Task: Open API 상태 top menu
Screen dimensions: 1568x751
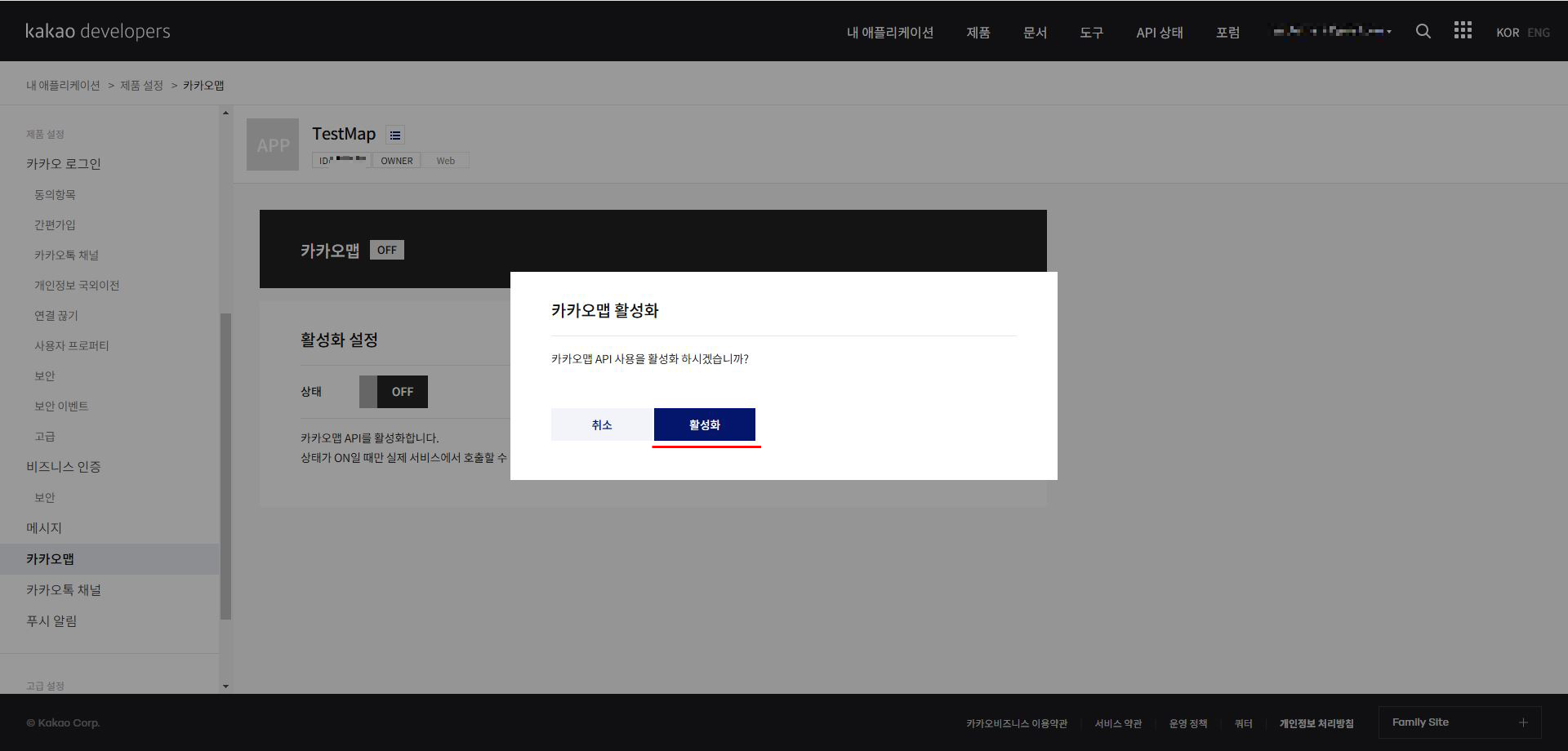Action: pos(1160,33)
